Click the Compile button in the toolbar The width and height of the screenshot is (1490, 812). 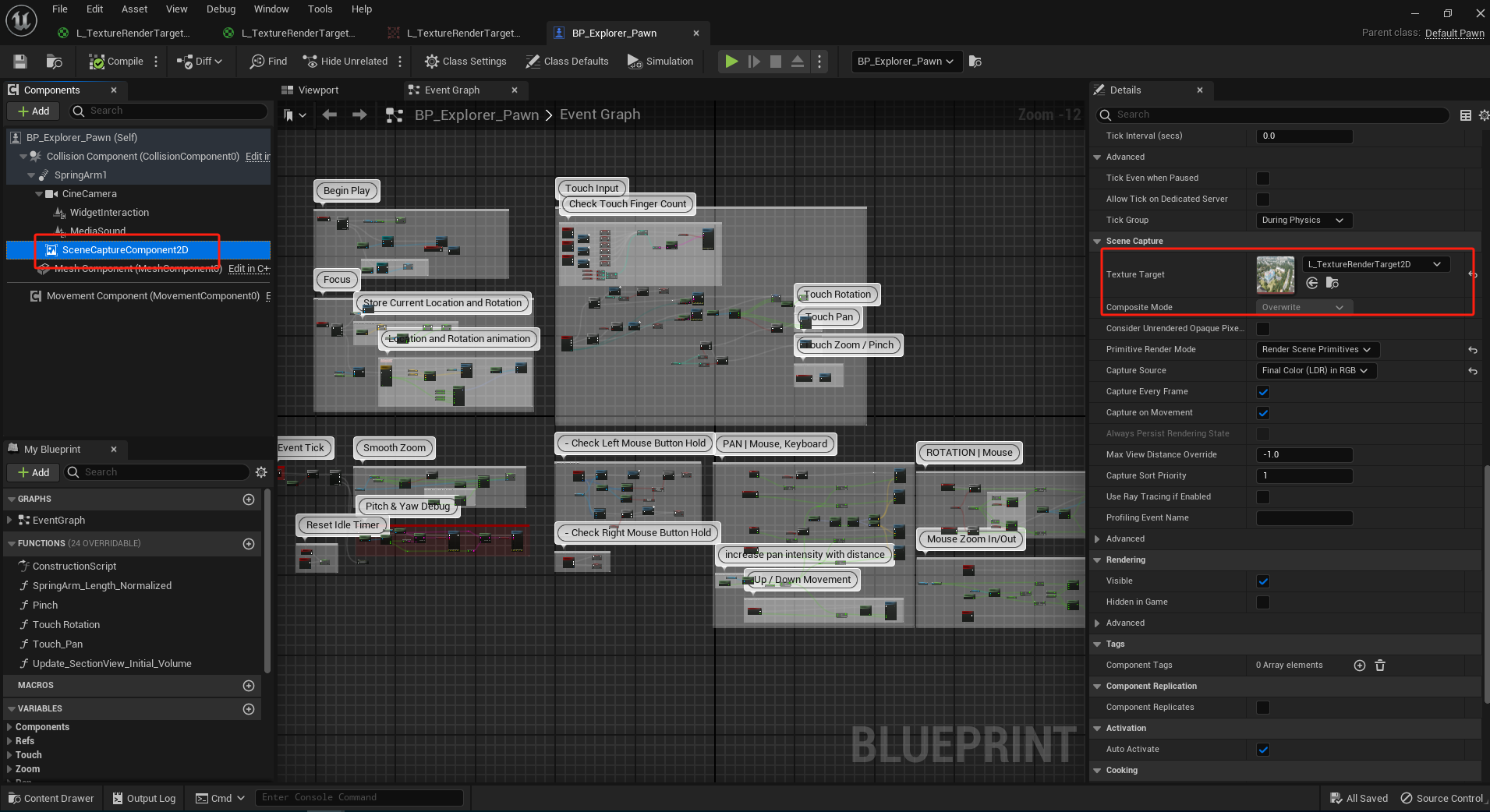(115, 61)
